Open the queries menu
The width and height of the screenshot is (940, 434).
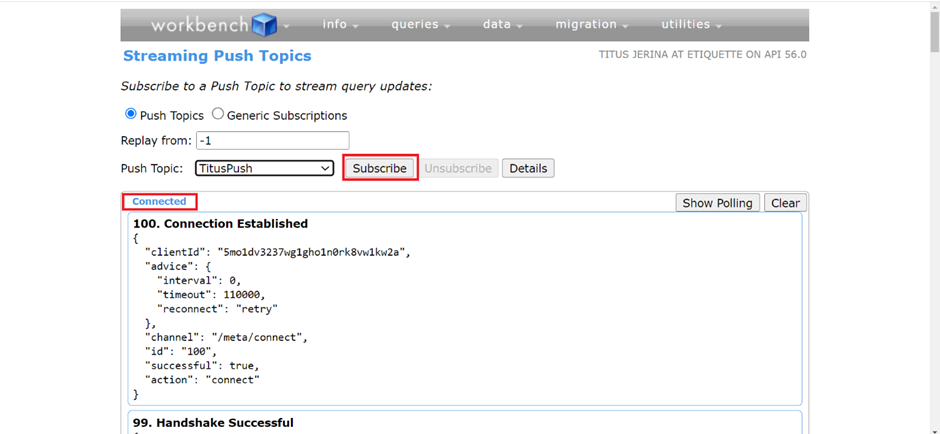pyautogui.click(x=423, y=25)
